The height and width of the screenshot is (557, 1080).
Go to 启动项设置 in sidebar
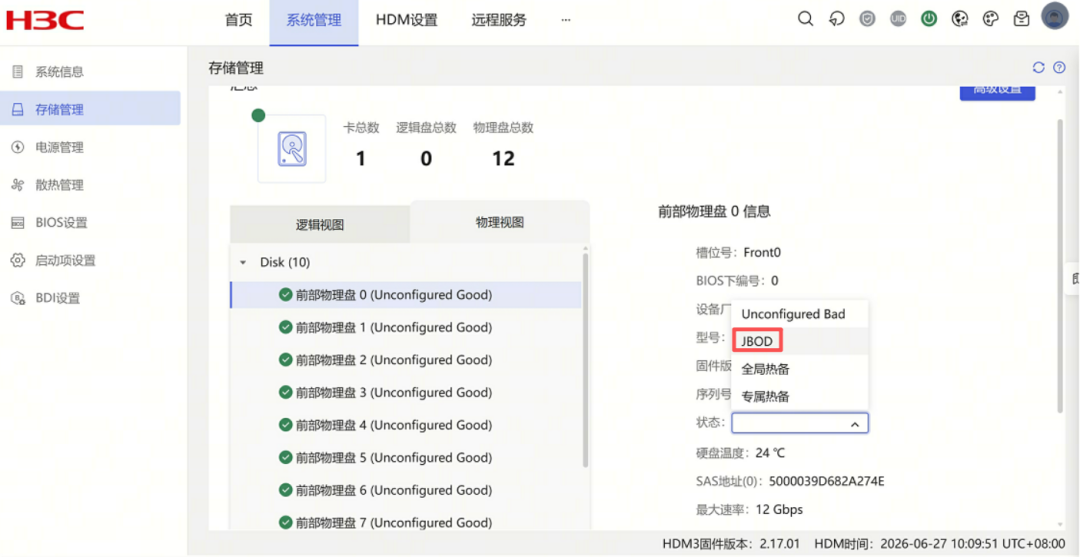click(x=65, y=260)
